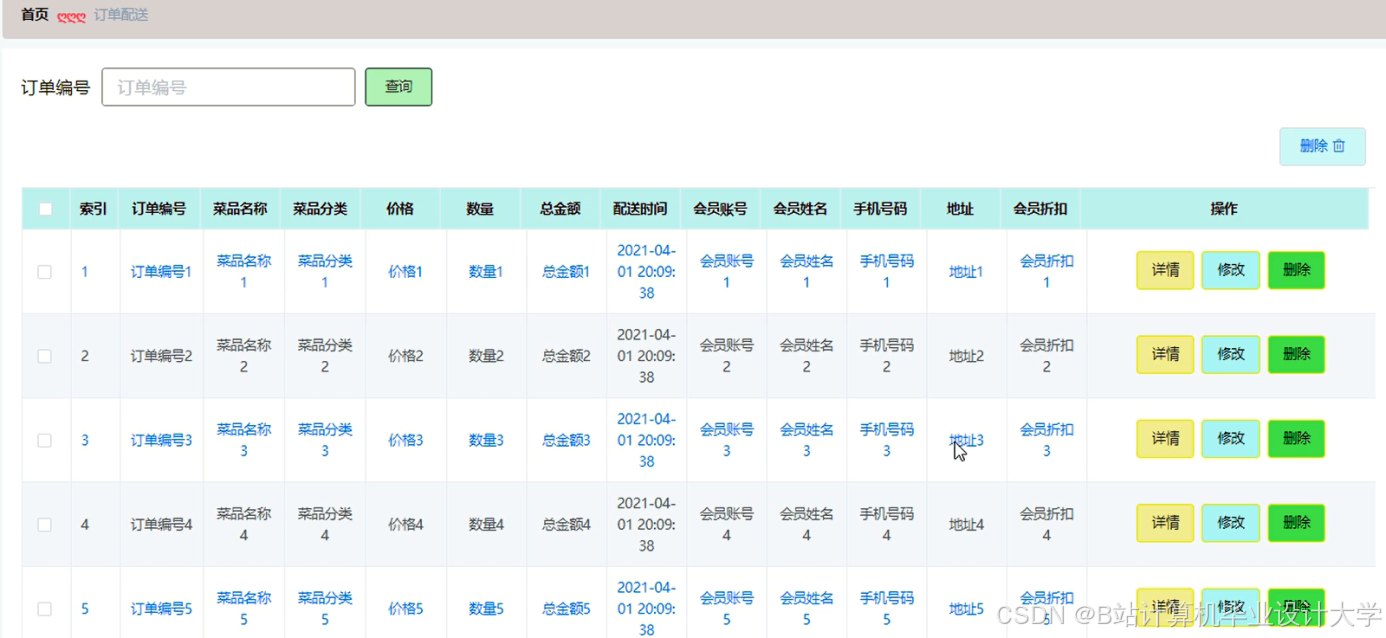Click the cell 数量3
Image resolution: width=1386 pixels, height=638 pixels.
pos(486,440)
